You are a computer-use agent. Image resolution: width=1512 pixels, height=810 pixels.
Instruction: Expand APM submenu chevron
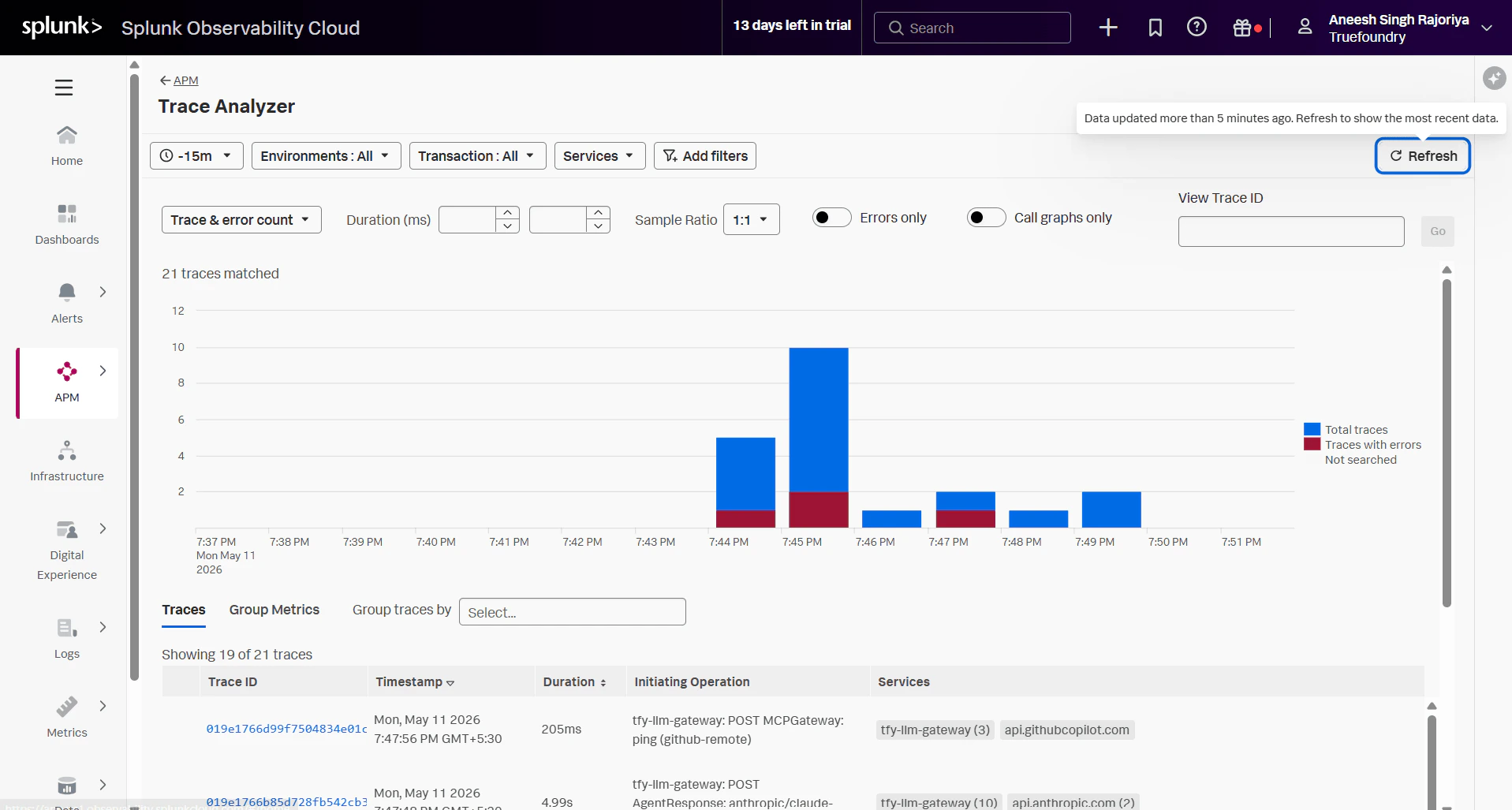click(x=103, y=371)
